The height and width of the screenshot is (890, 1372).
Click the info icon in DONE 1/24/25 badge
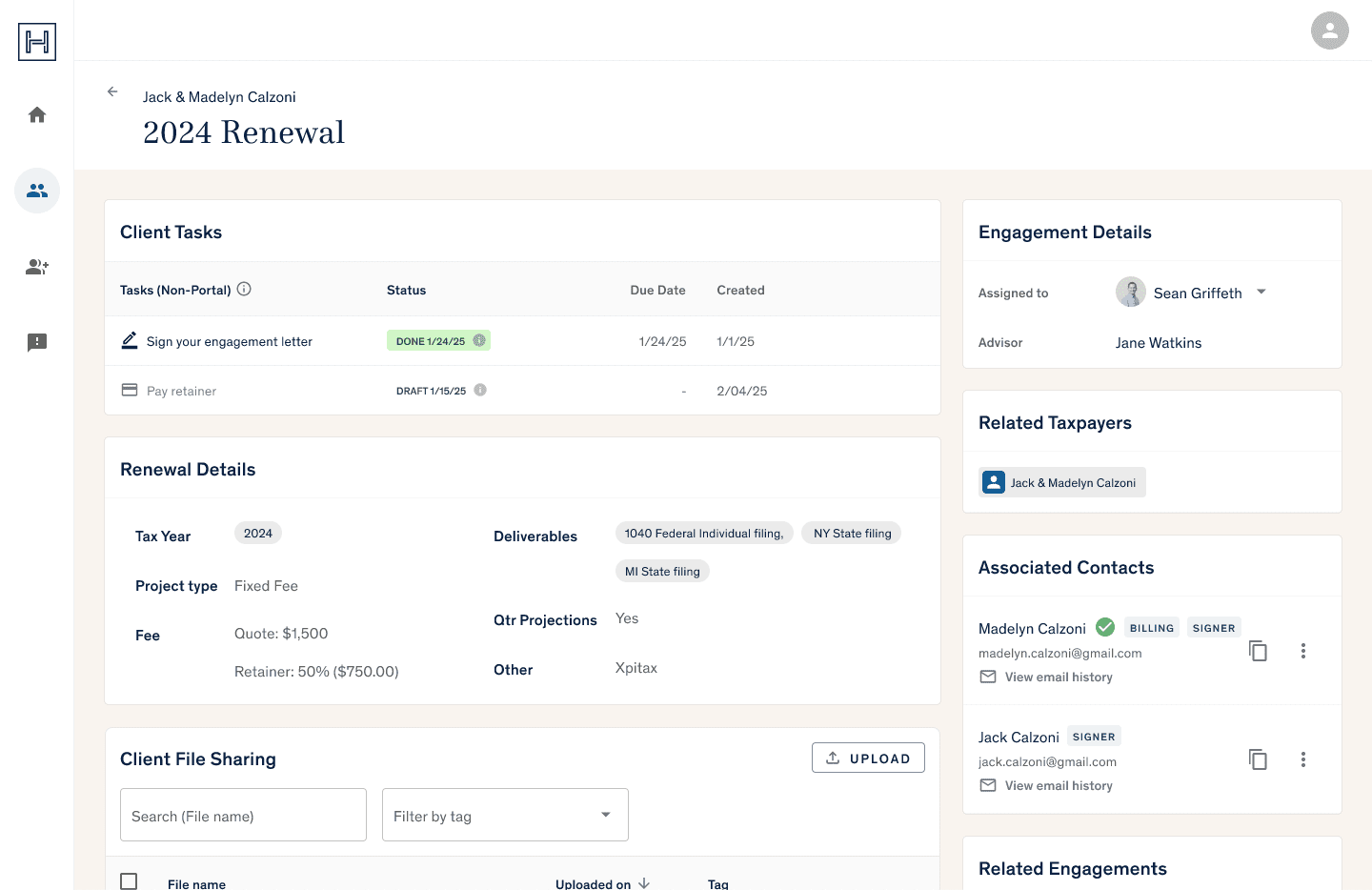(x=479, y=340)
